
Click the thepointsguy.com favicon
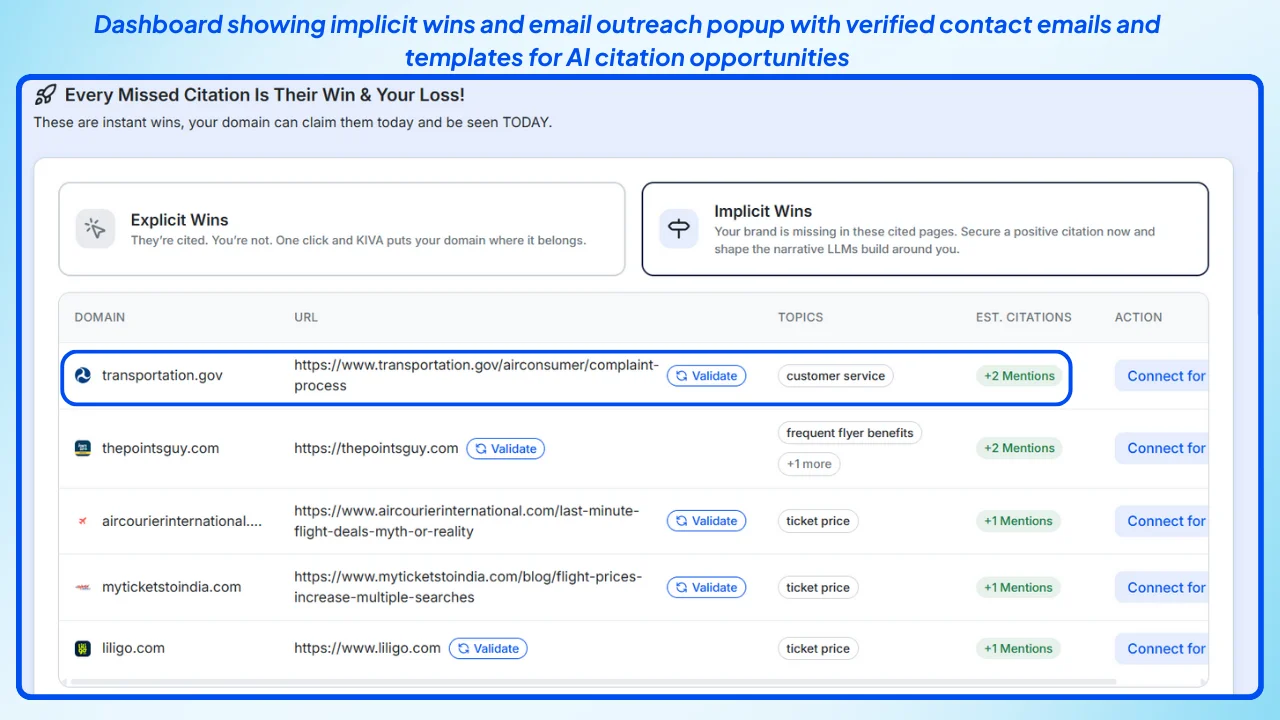tap(83, 448)
